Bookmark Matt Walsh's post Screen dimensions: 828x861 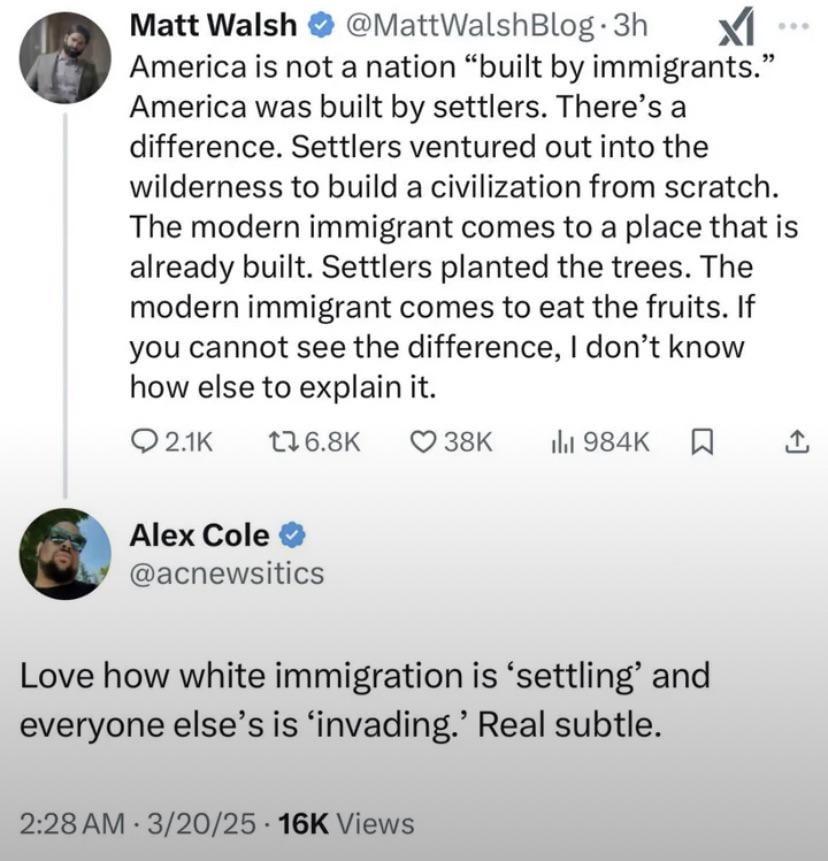pyautogui.click(x=703, y=441)
